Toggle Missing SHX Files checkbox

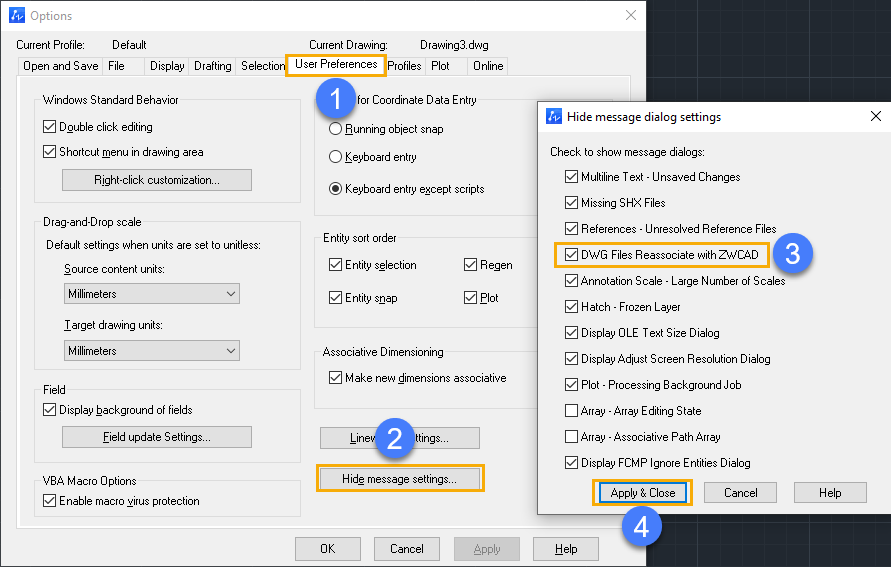click(572, 203)
